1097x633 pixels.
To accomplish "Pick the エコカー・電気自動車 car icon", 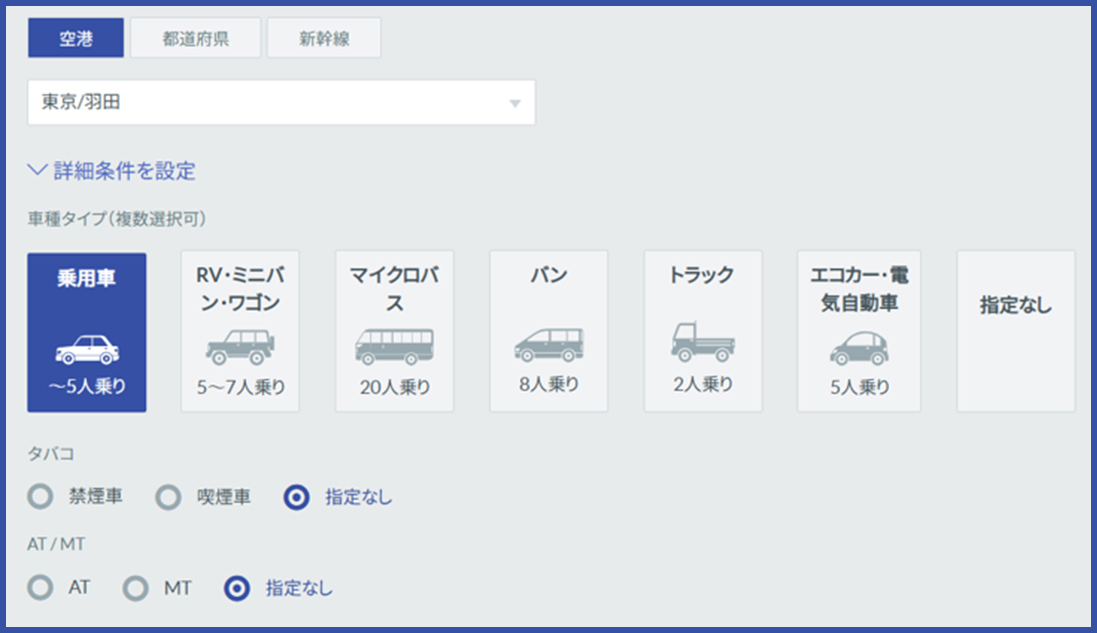I will pos(857,350).
